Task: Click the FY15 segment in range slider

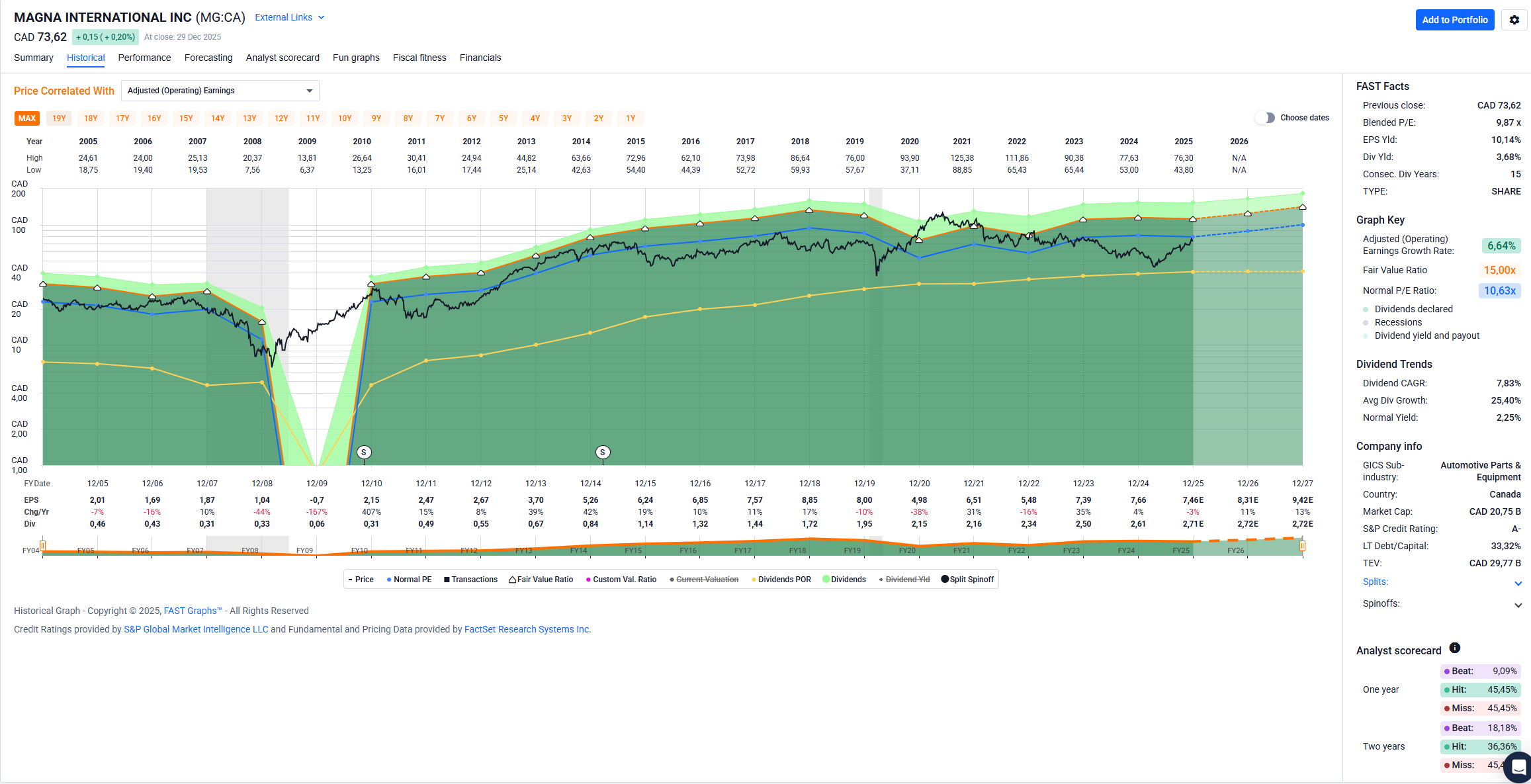Action: tap(633, 550)
